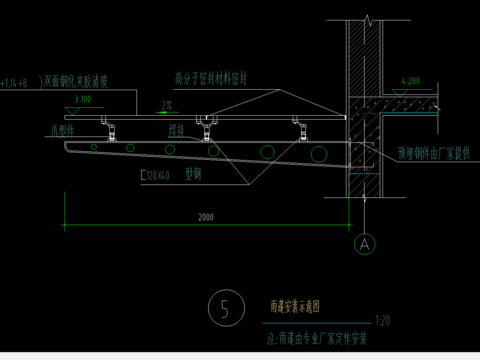Select the 预埋钢件由厂家提供 annotation
This screenshot has height=360, width=480.
click(x=434, y=153)
